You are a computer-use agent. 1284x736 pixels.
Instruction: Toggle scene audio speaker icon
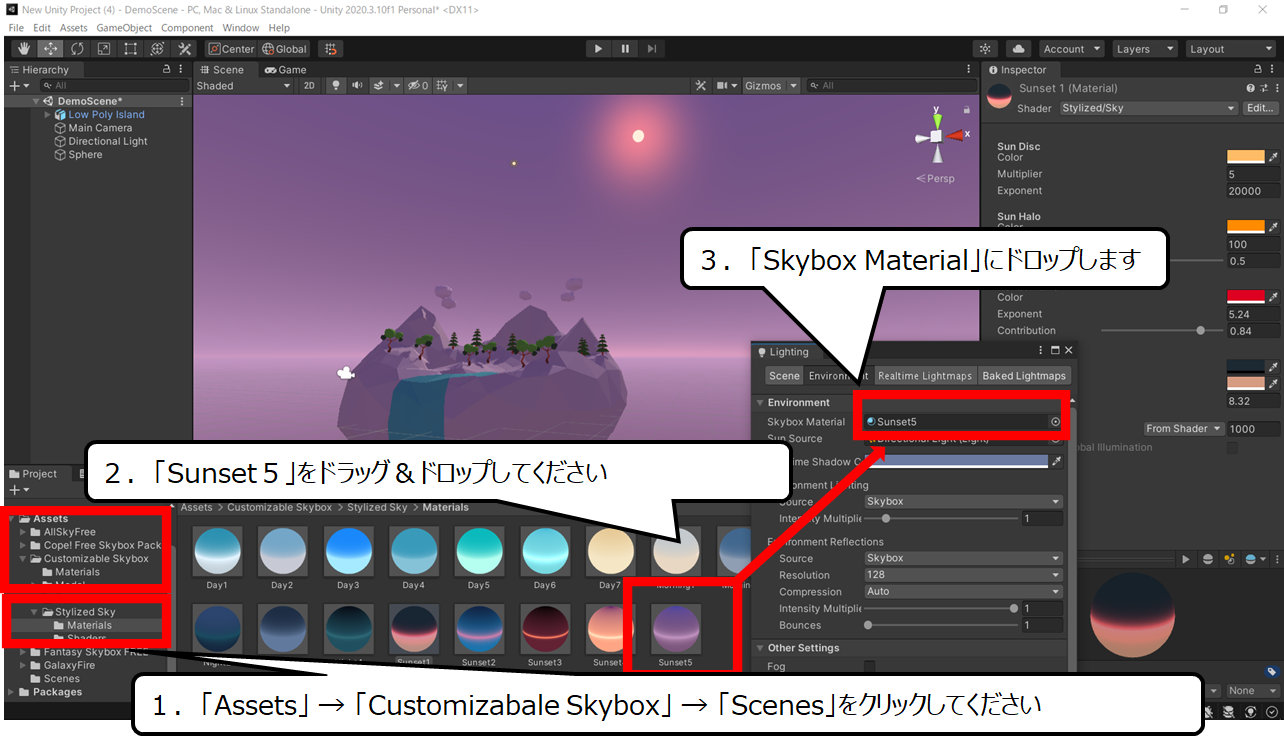tap(357, 86)
